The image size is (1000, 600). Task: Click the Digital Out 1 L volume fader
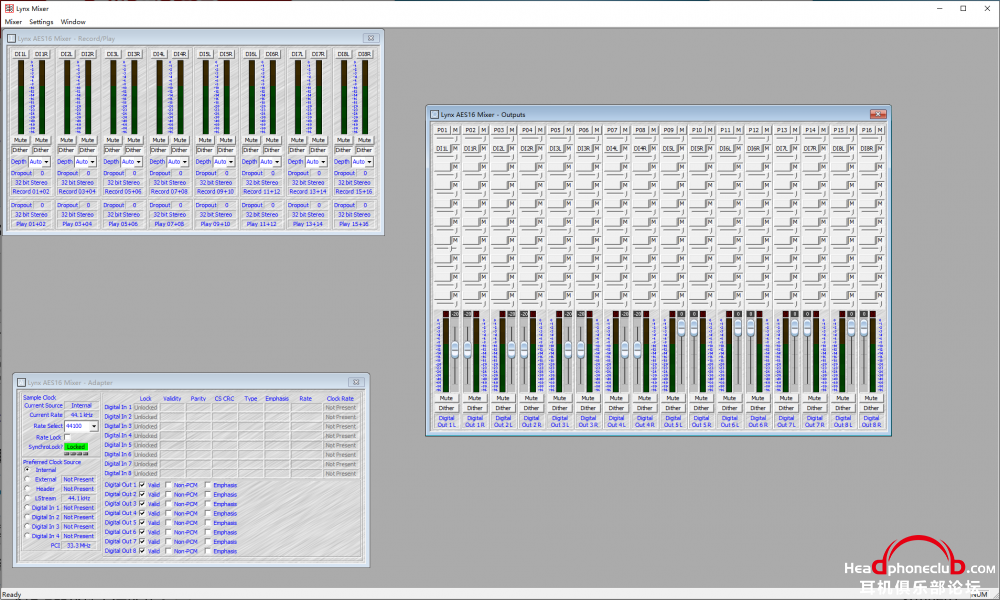point(455,349)
